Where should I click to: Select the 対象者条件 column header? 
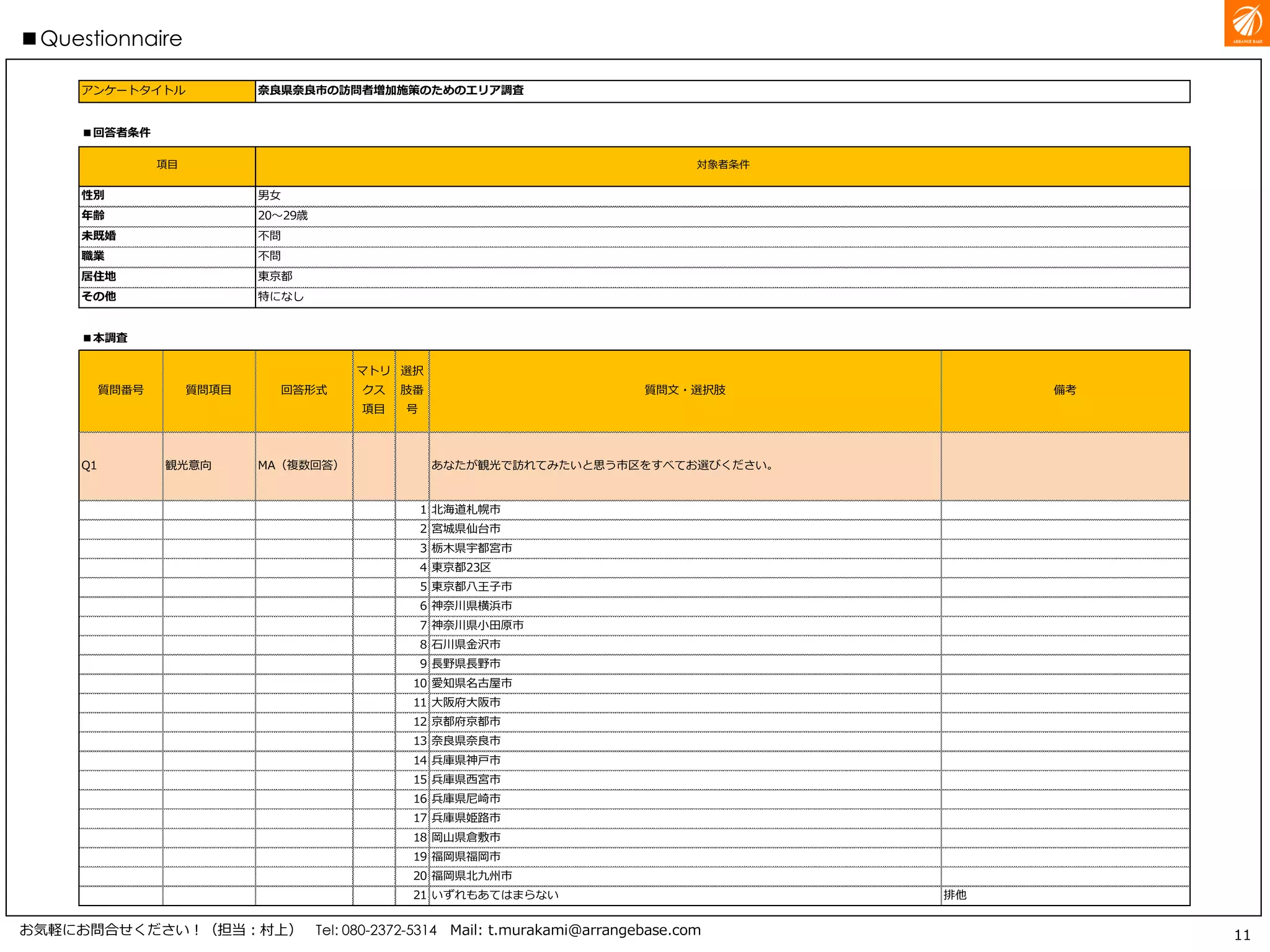tap(722, 165)
